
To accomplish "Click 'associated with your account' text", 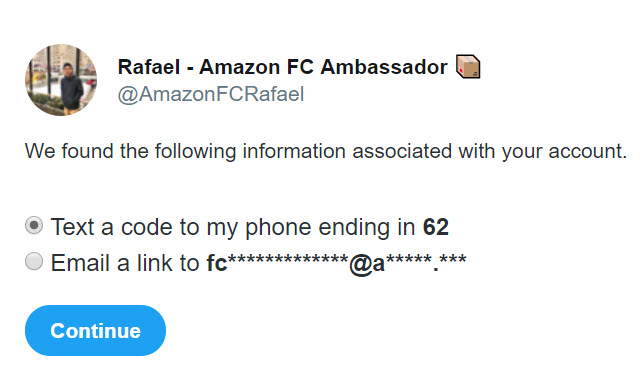I will [490, 151].
